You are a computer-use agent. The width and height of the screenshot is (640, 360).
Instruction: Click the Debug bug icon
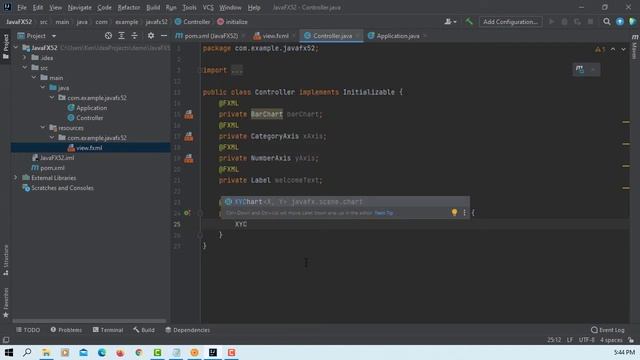click(x=564, y=22)
